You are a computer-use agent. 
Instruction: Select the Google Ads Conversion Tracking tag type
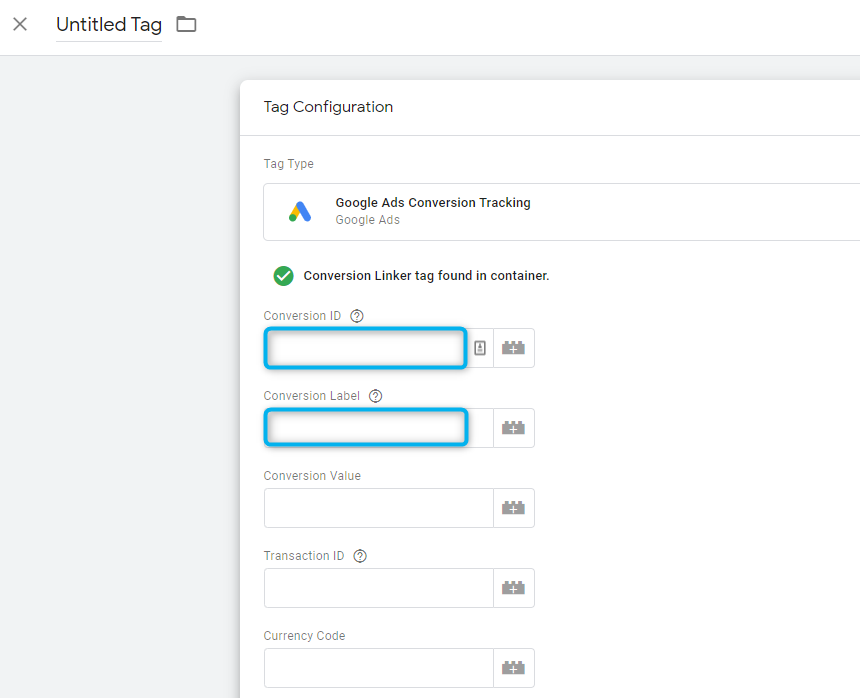click(x=562, y=212)
